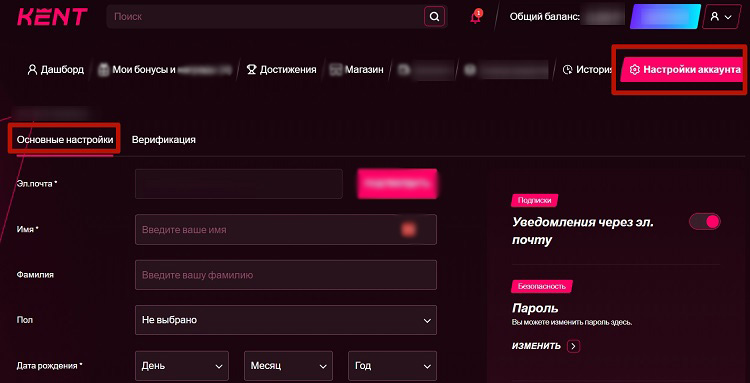Open the Месяц dropdown
This screenshot has height=383, width=750.
tap(288, 366)
